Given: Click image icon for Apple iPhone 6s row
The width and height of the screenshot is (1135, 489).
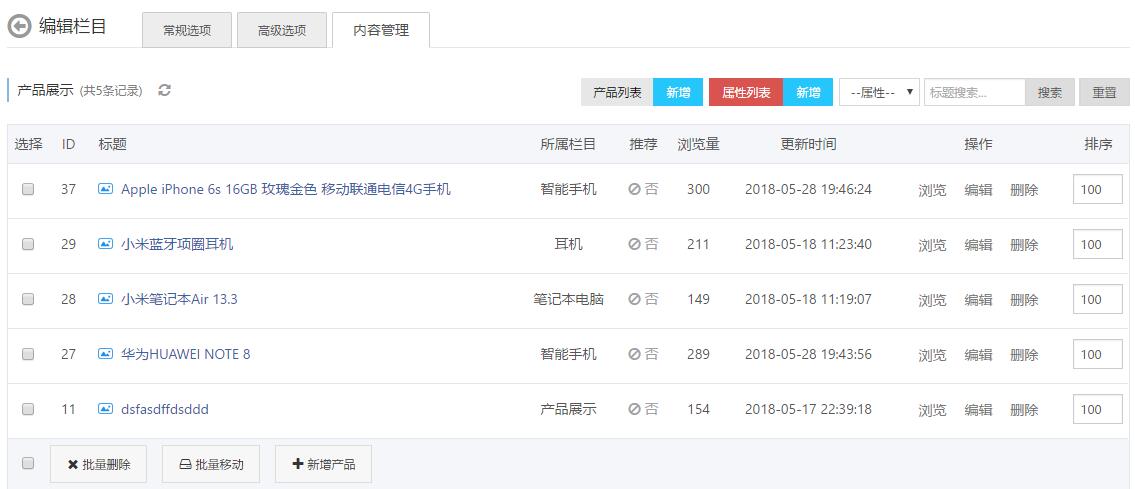Looking at the screenshot, I should tap(105, 190).
